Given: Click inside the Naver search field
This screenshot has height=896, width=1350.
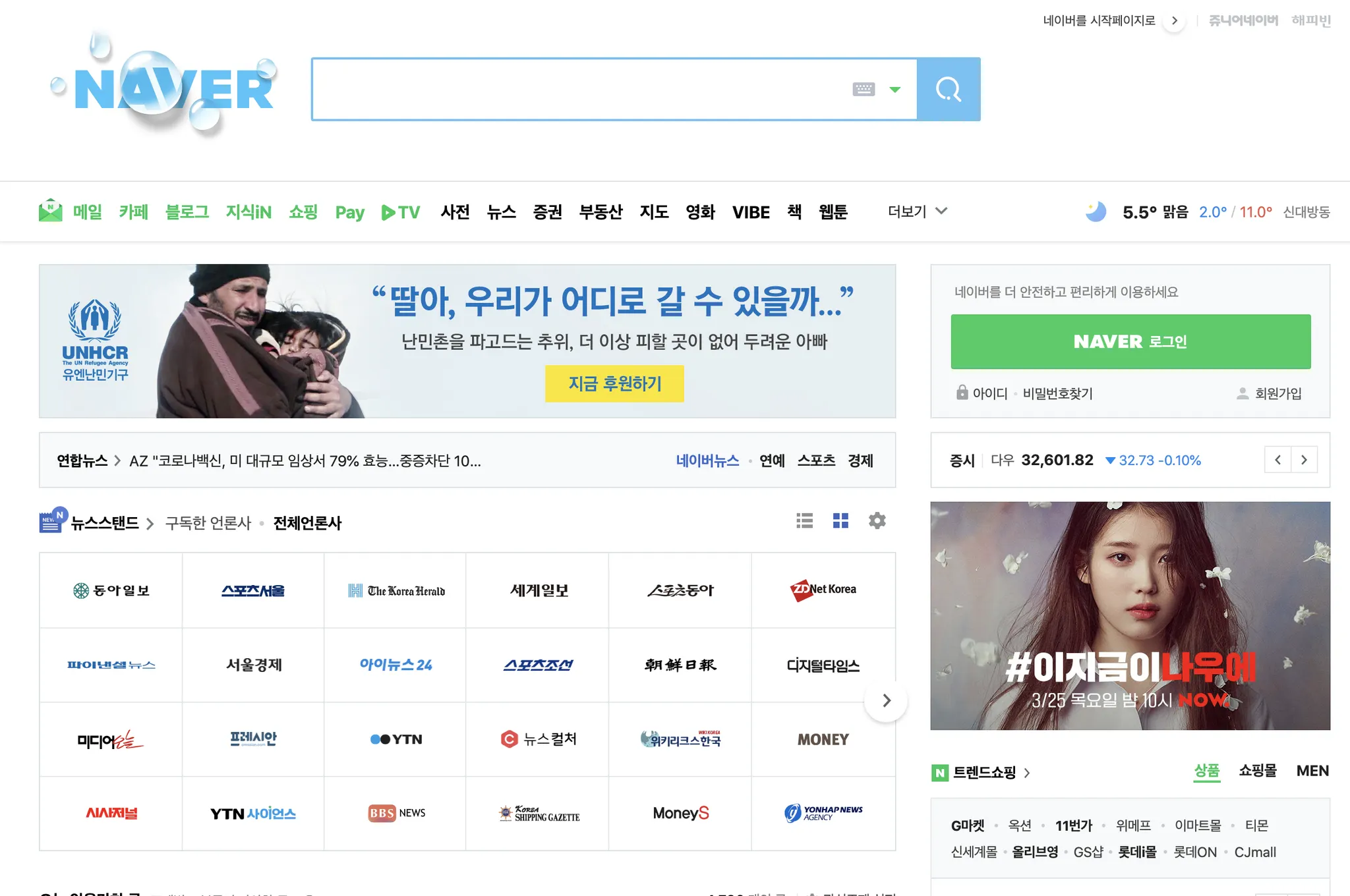Looking at the screenshot, I should [x=580, y=89].
